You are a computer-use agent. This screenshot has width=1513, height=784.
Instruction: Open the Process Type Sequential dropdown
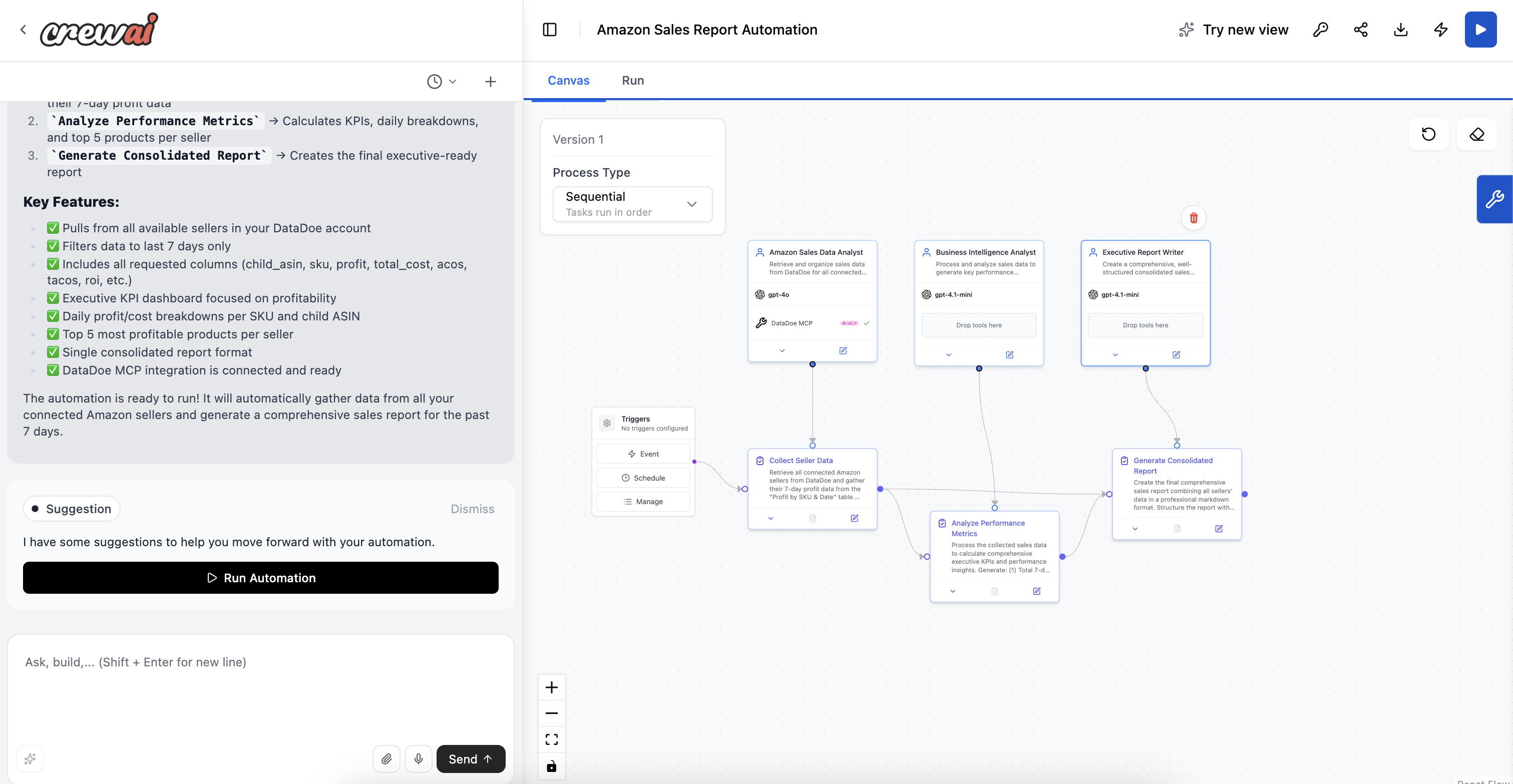pyautogui.click(x=632, y=204)
